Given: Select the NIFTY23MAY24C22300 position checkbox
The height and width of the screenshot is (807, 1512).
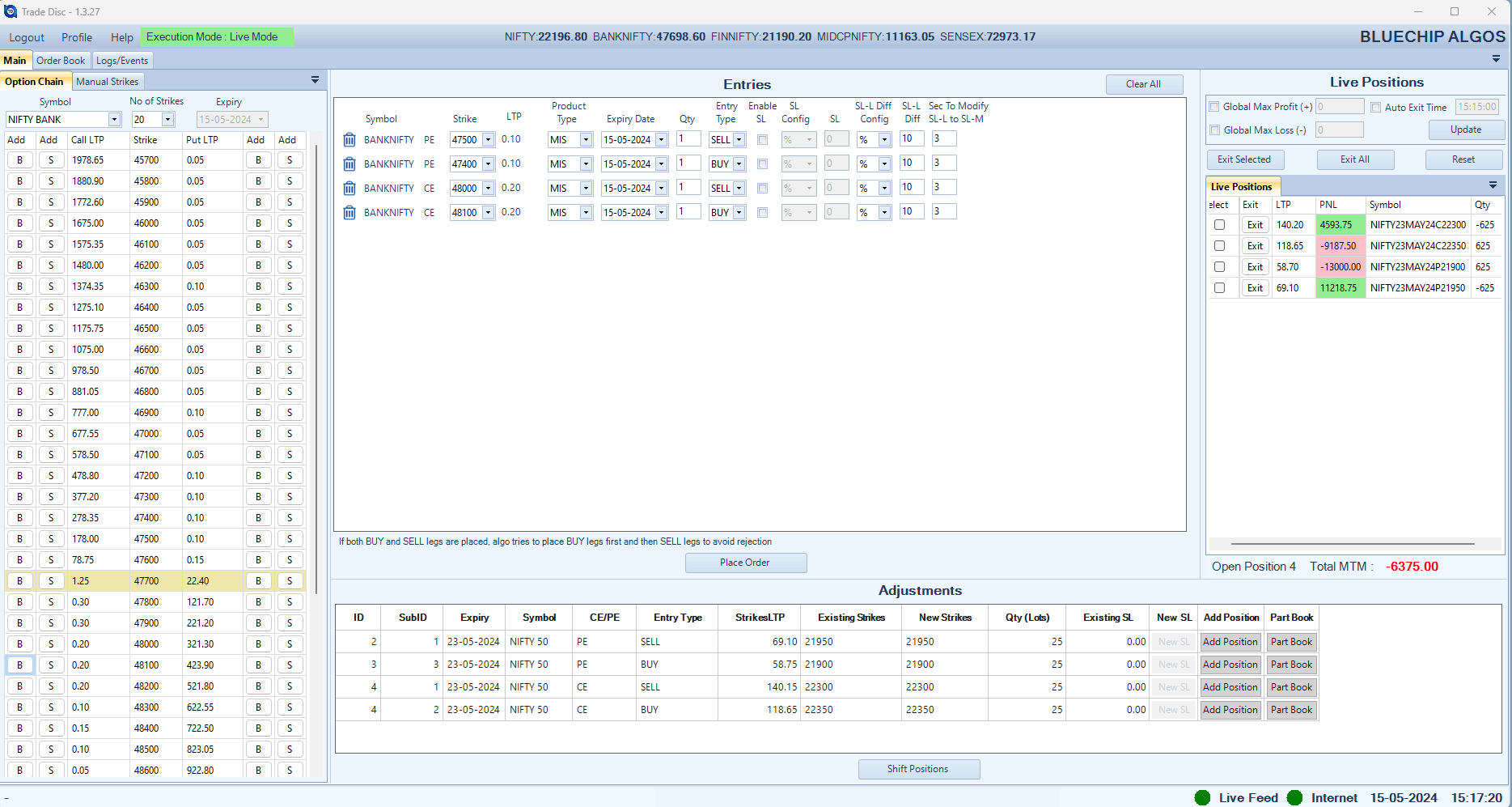Looking at the screenshot, I should click(1219, 225).
